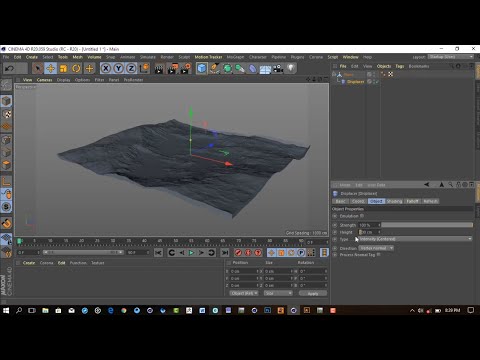Go to start of animation
The image size is (480, 360).
click(158, 253)
